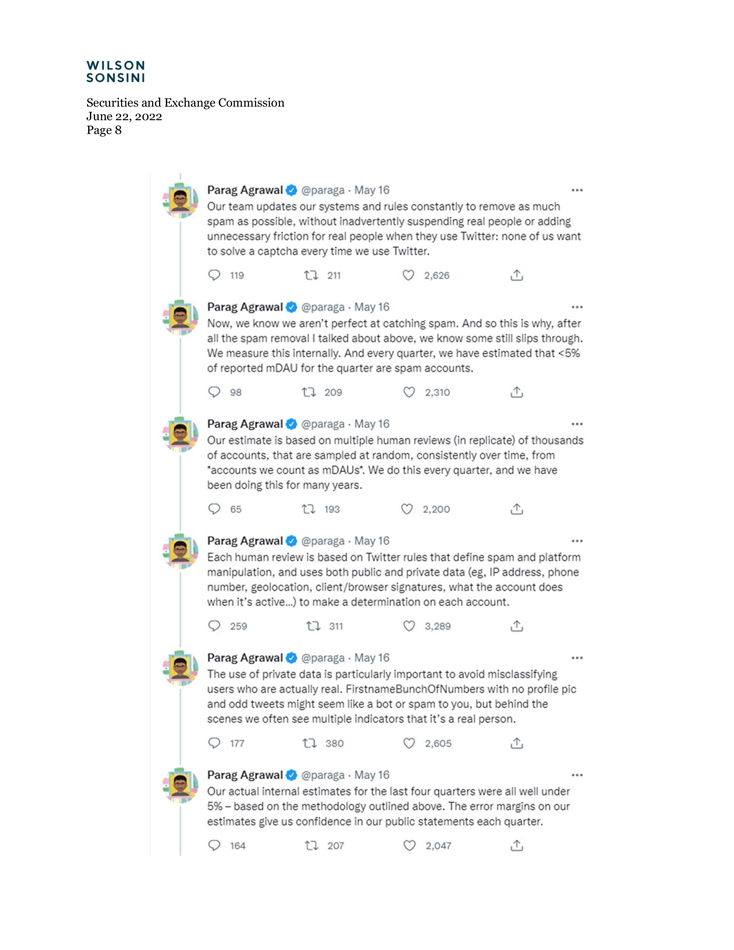Share the first tweet about captcha
This screenshot has width=734, height=950.
pyautogui.click(x=516, y=275)
